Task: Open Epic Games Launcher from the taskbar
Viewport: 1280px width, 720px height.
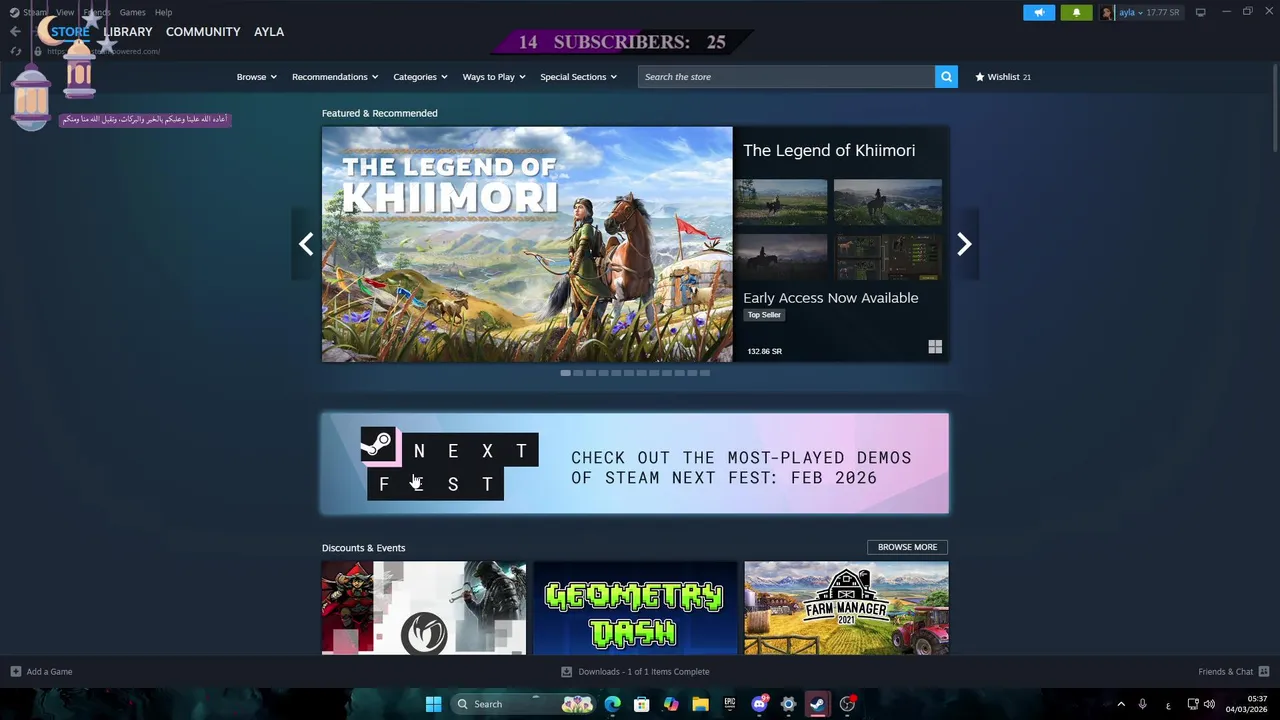Action: point(730,704)
